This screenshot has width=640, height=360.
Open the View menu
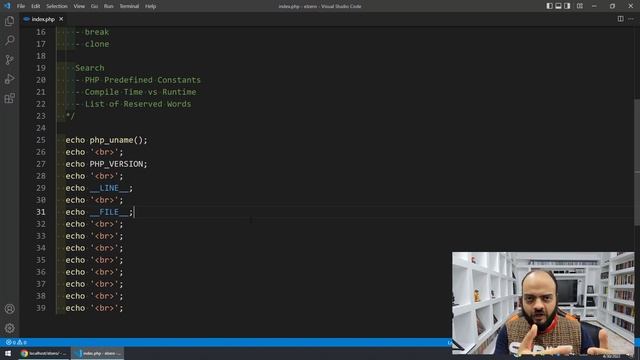pyautogui.click(x=79, y=6)
